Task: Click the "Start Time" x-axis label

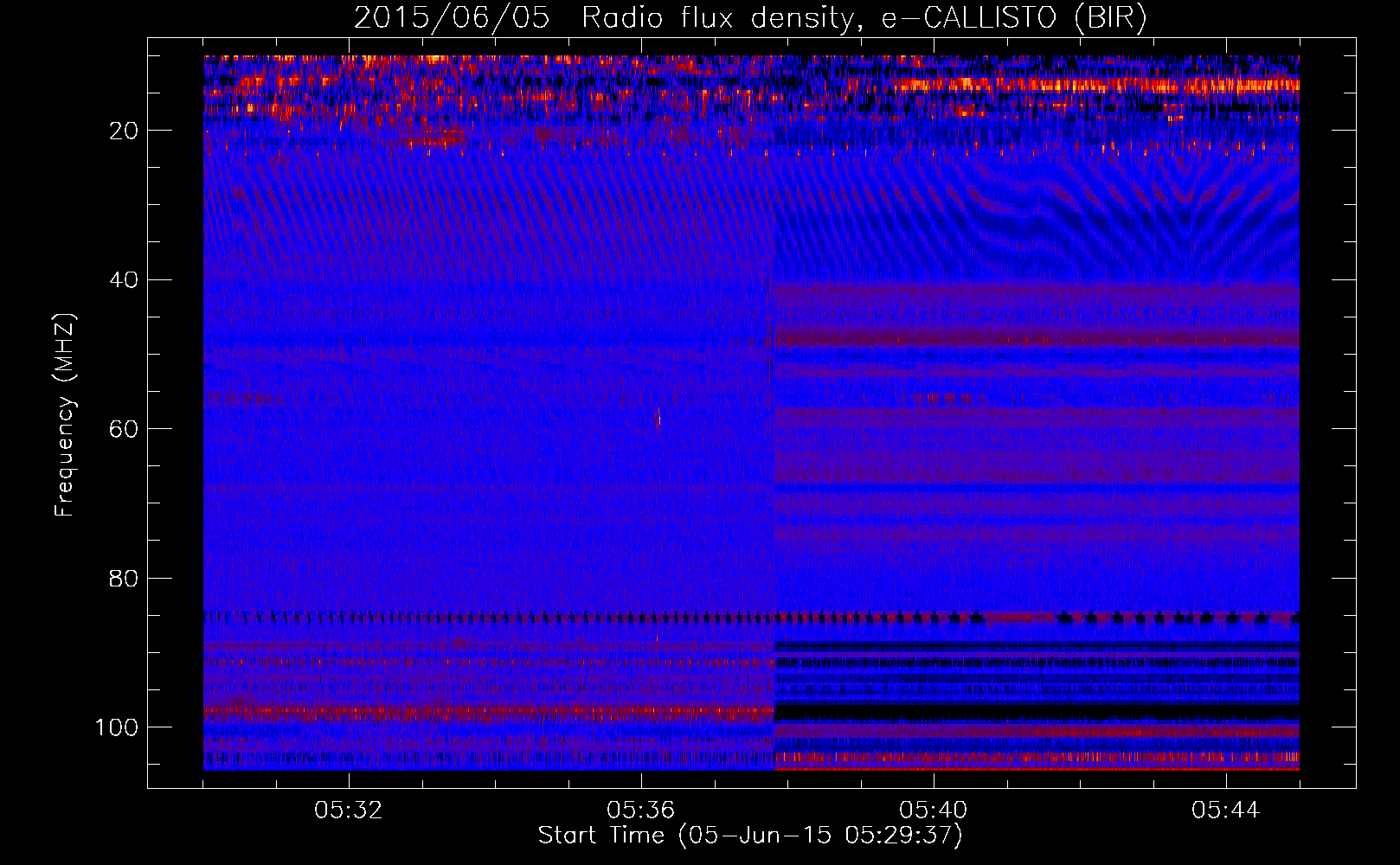Action: point(749,836)
